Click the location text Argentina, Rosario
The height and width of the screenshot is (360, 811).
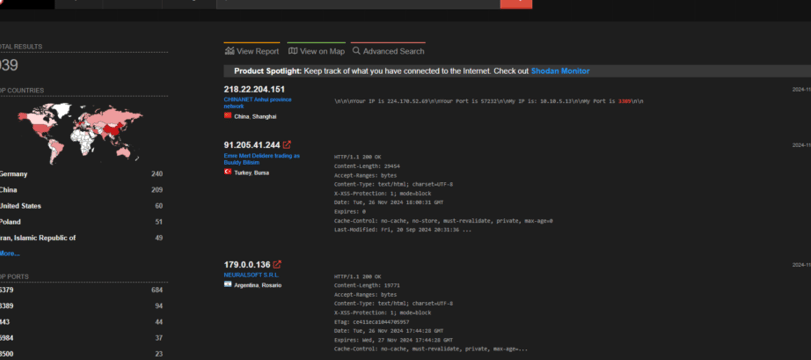pos(258,285)
